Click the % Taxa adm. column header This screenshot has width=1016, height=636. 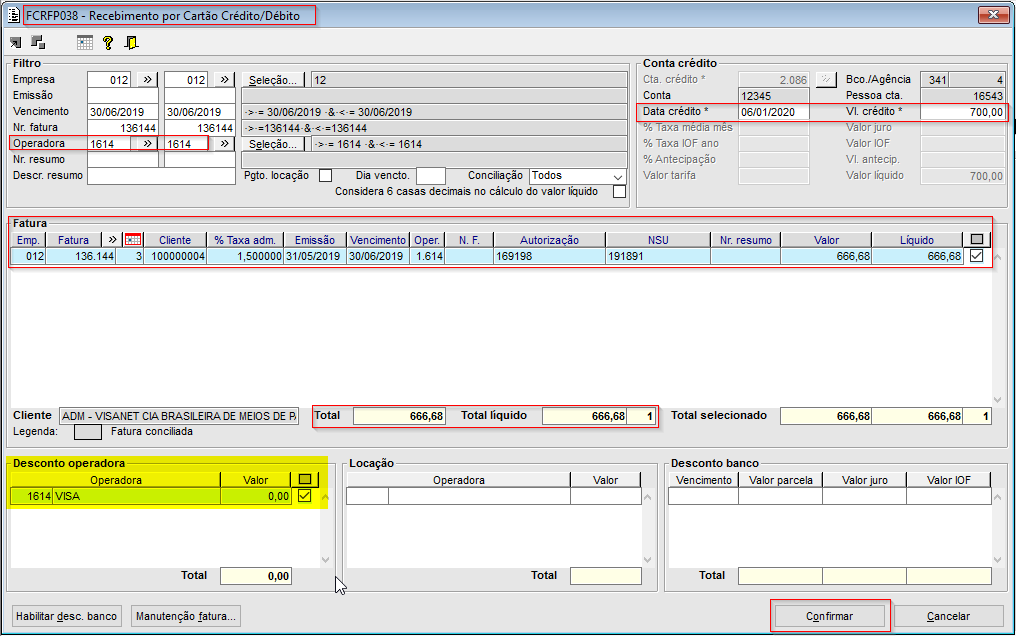point(245,240)
